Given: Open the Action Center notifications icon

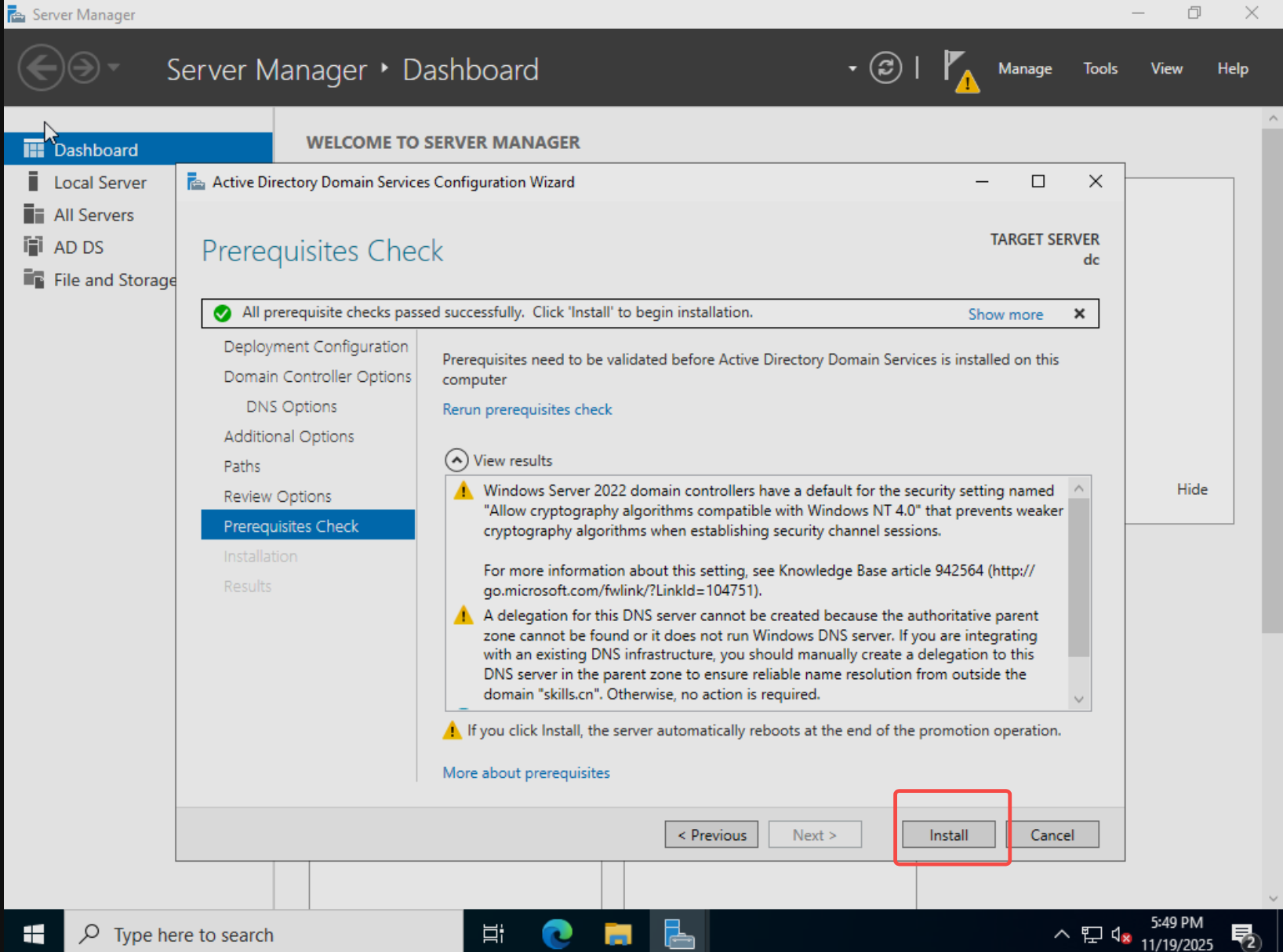Looking at the screenshot, I should point(1245,935).
